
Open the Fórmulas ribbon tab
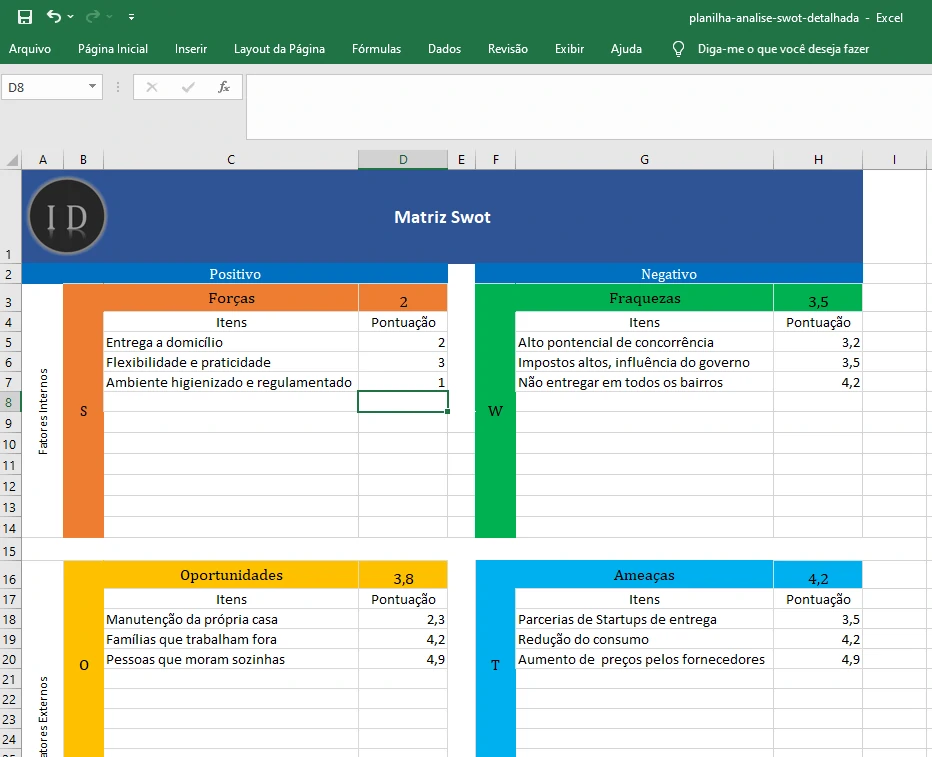376,49
